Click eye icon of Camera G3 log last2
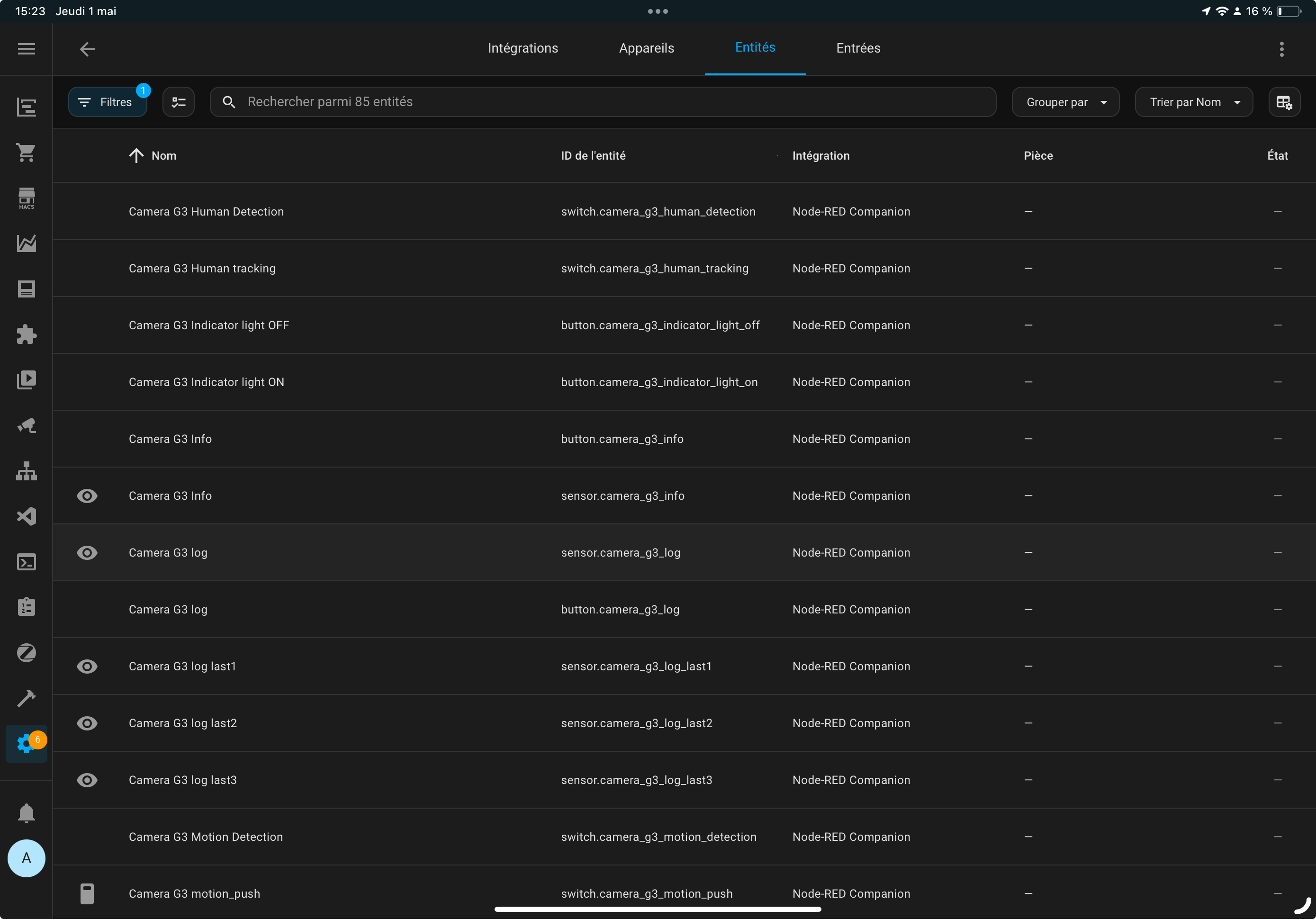 (x=87, y=723)
